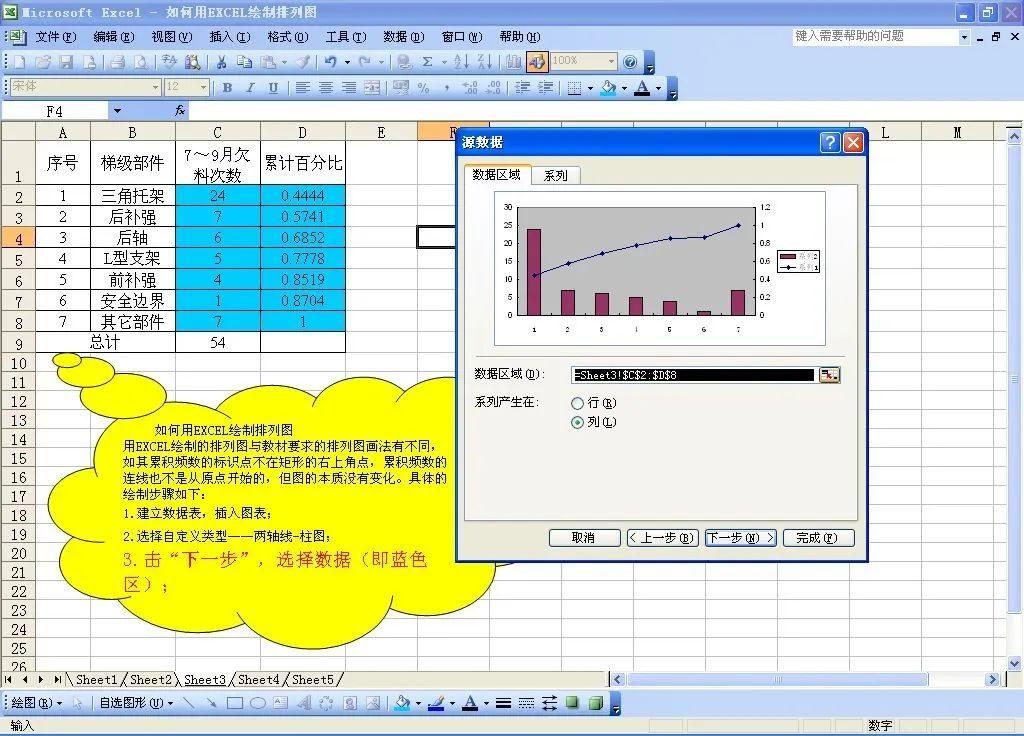Click the Chart Wizard icon
Image resolution: width=1024 pixels, height=736 pixels.
tap(514, 62)
